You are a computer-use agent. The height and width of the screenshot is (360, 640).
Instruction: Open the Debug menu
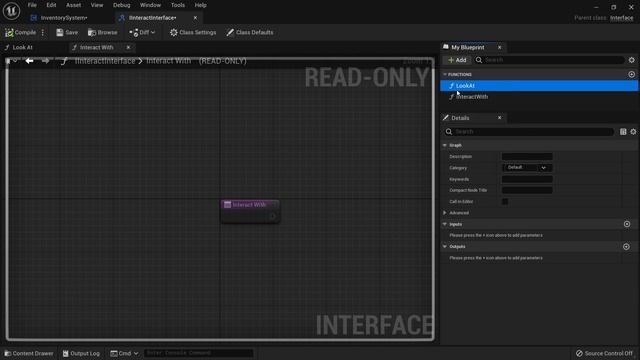[122, 5]
